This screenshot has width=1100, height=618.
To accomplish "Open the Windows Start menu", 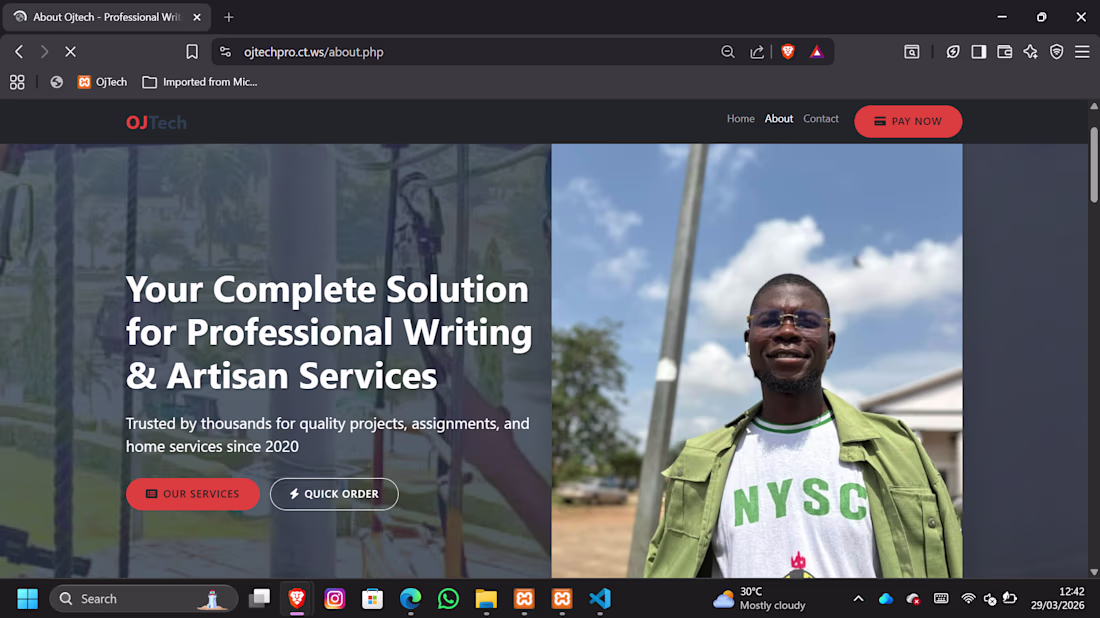I will click(27, 598).
